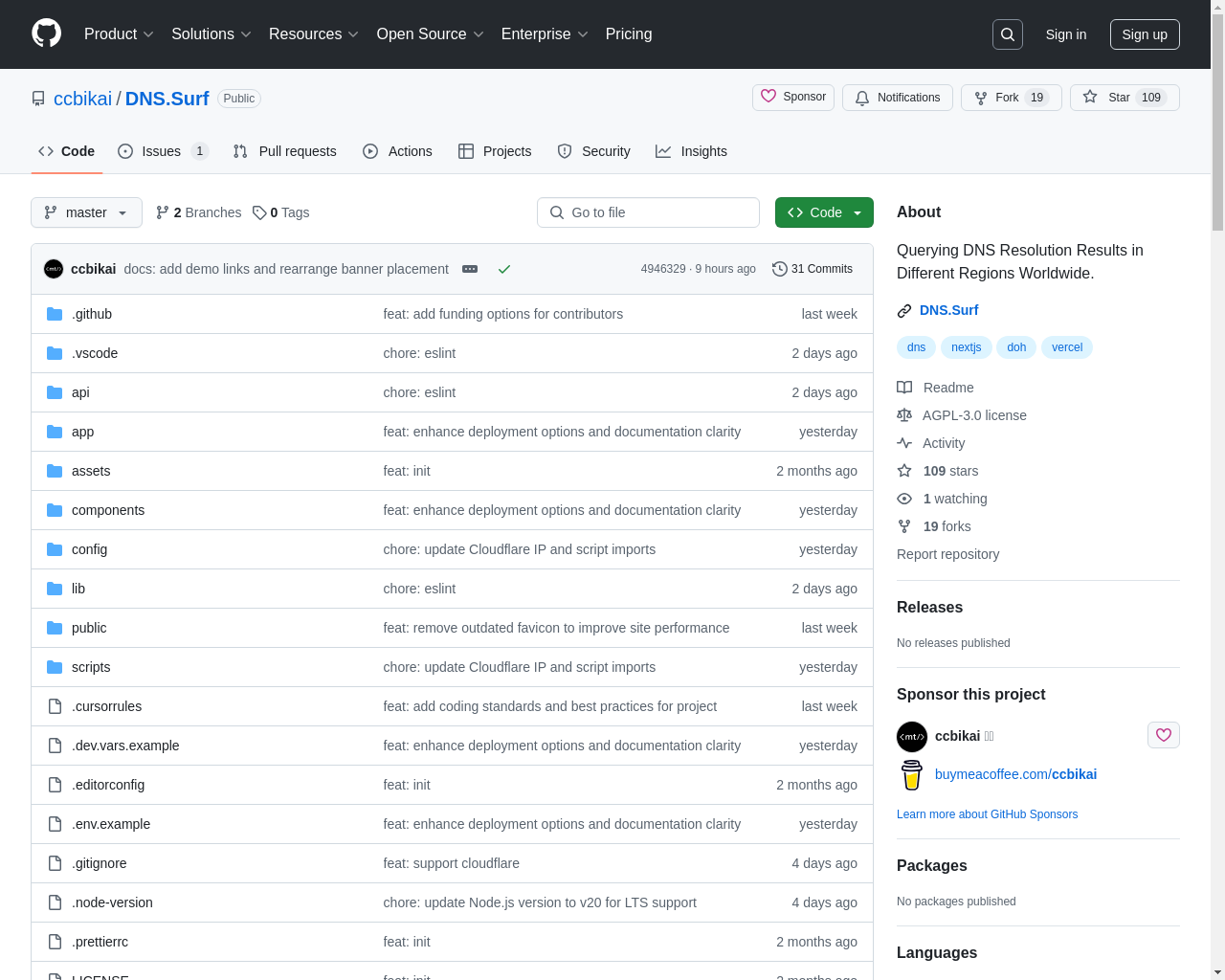Click the sponsor heart button beside ccbikai

pyautogui.click(x=1164, y=735)
